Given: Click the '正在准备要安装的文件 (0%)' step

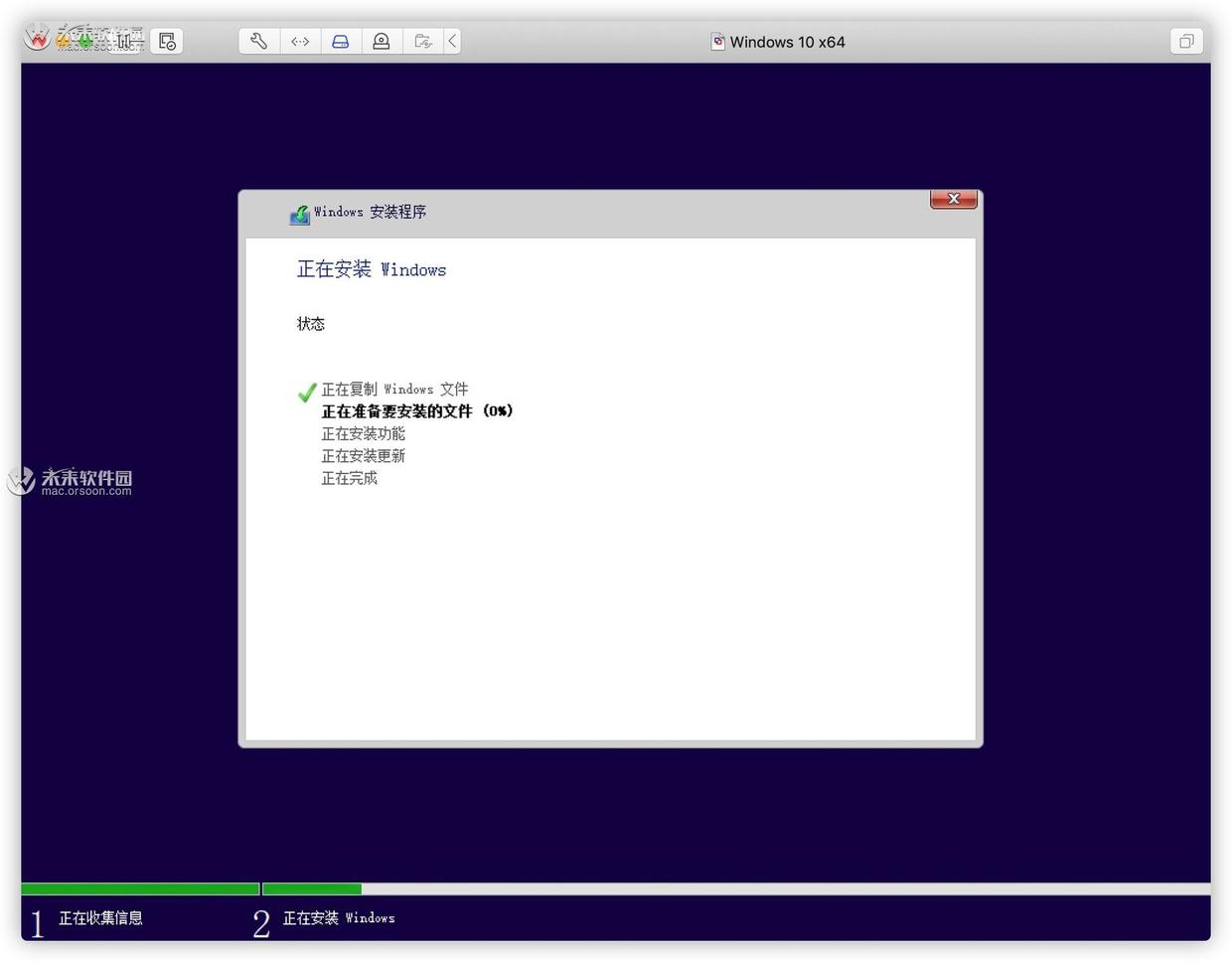Looking at the screenshot, I should point(417,411).
